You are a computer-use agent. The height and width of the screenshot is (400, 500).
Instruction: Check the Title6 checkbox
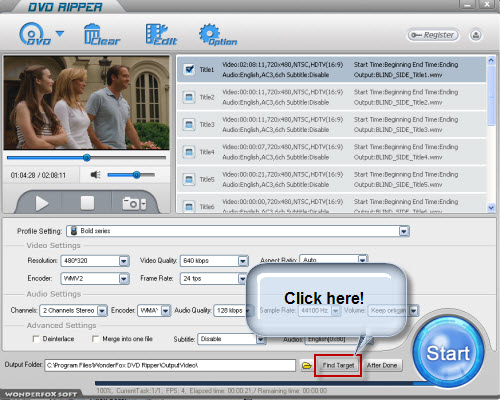189,206
